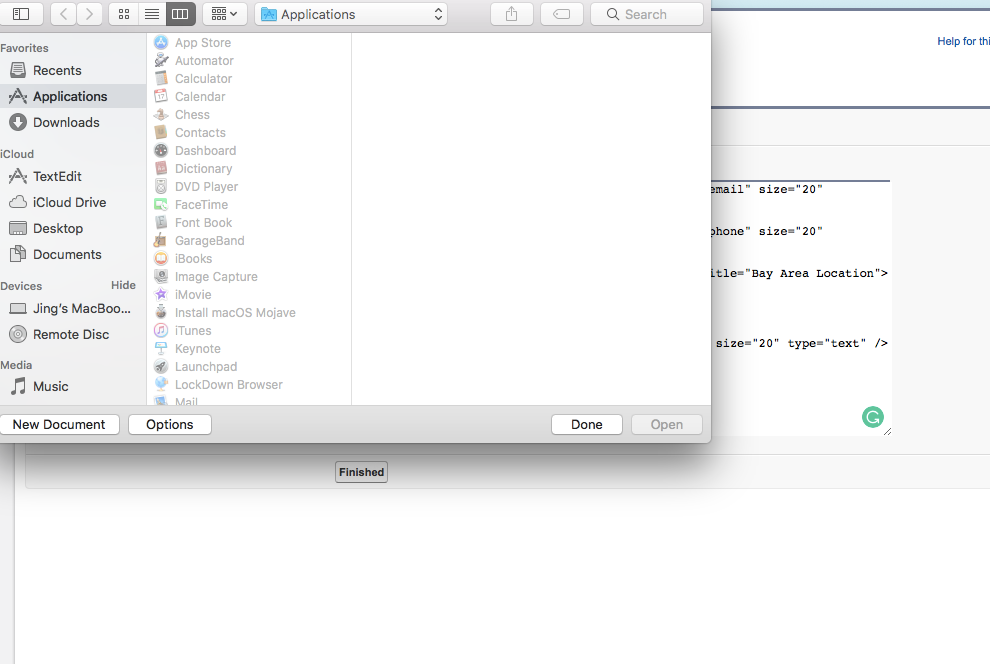The width and height of the screenshot is (990, 664).
Task: Open the Applications location popup
Action: click(351, 14)
